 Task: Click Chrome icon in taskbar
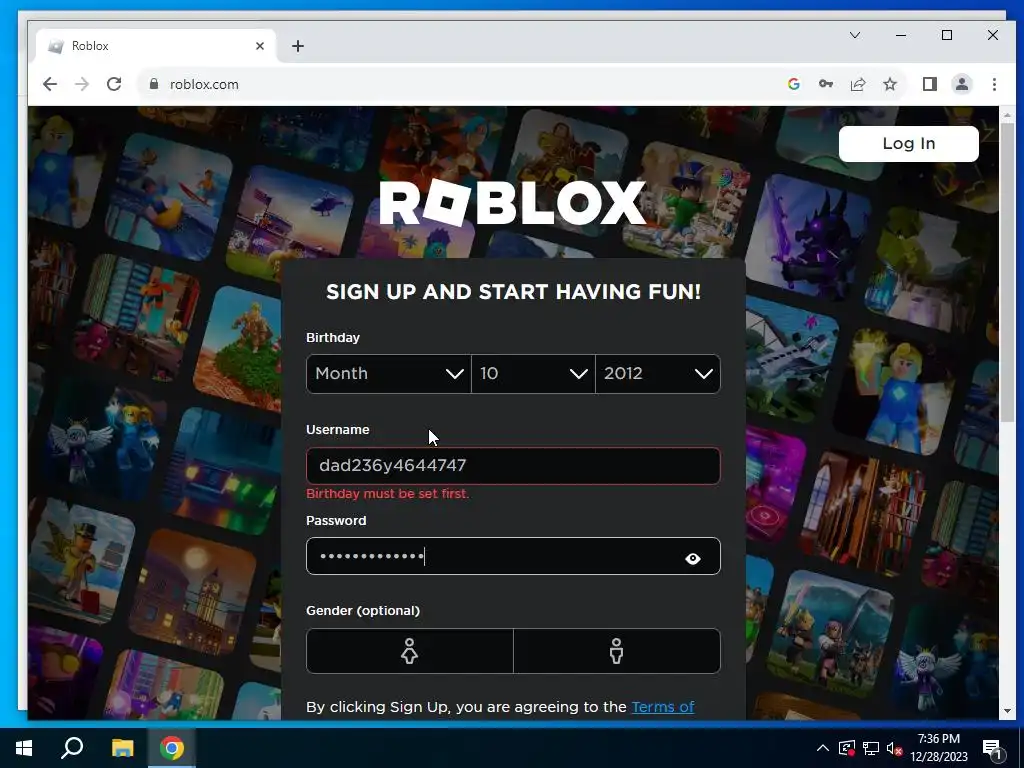click(x=172, y=748)
